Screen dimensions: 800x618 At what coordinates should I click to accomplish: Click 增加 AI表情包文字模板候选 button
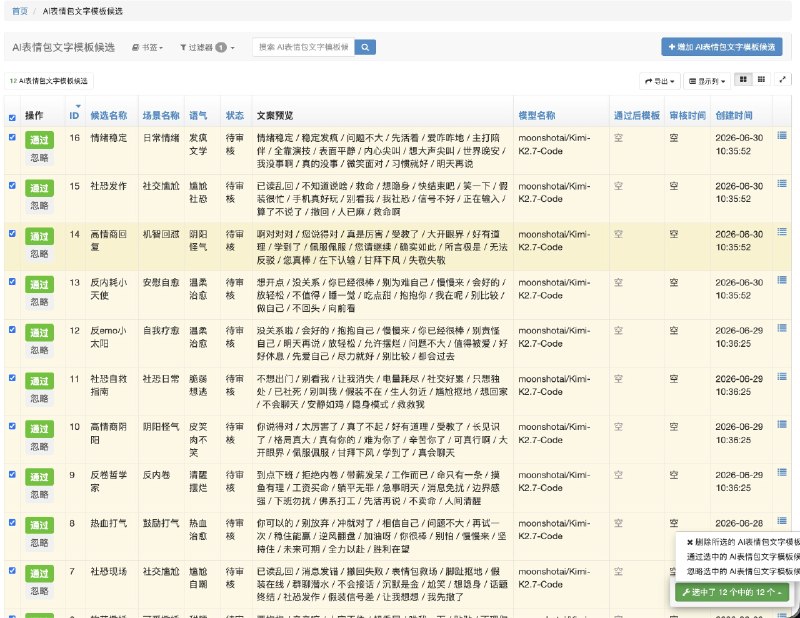click(x=721, y=47)
